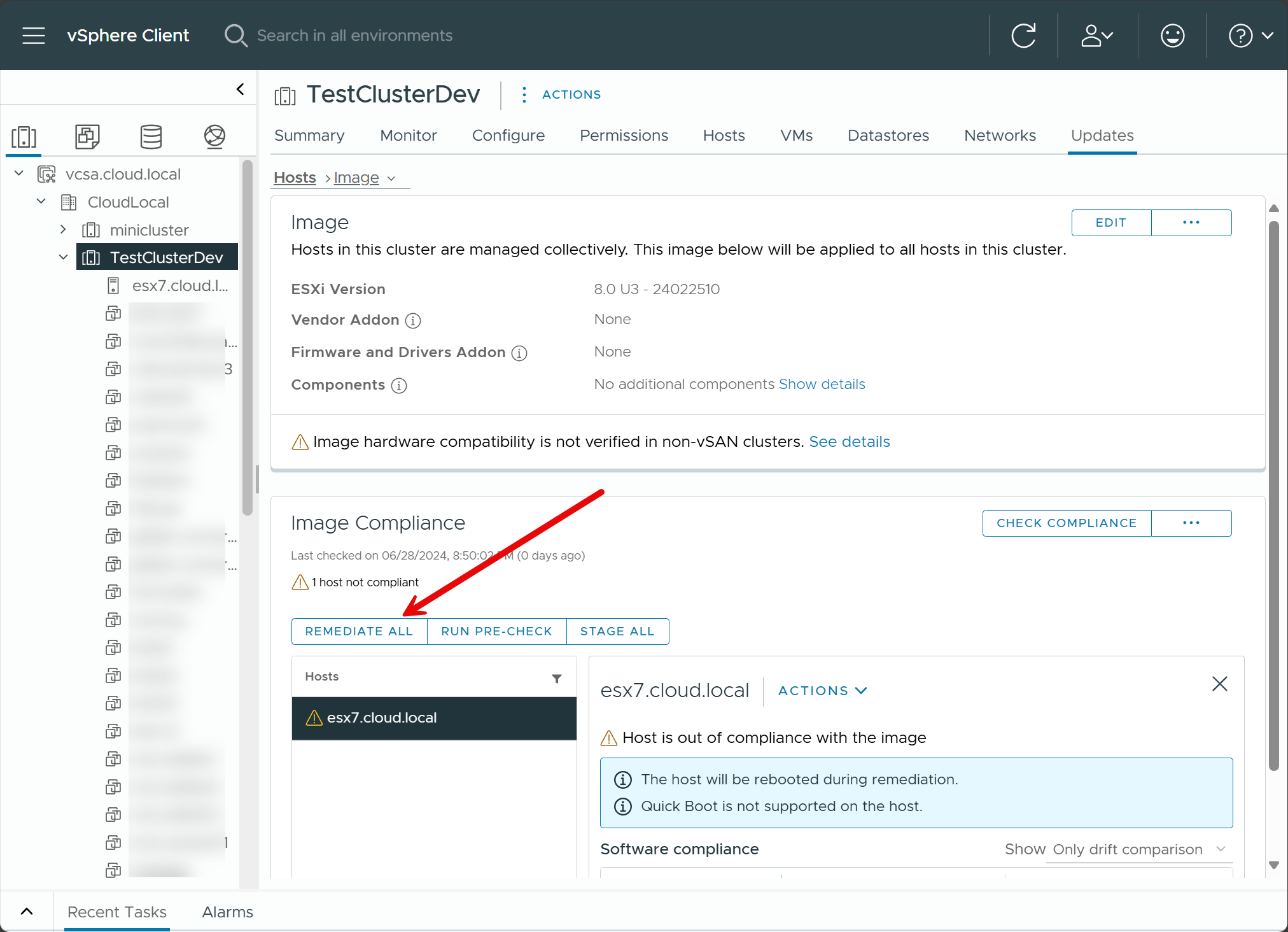Open the Recent Tasks panel tab

point(116,912)
